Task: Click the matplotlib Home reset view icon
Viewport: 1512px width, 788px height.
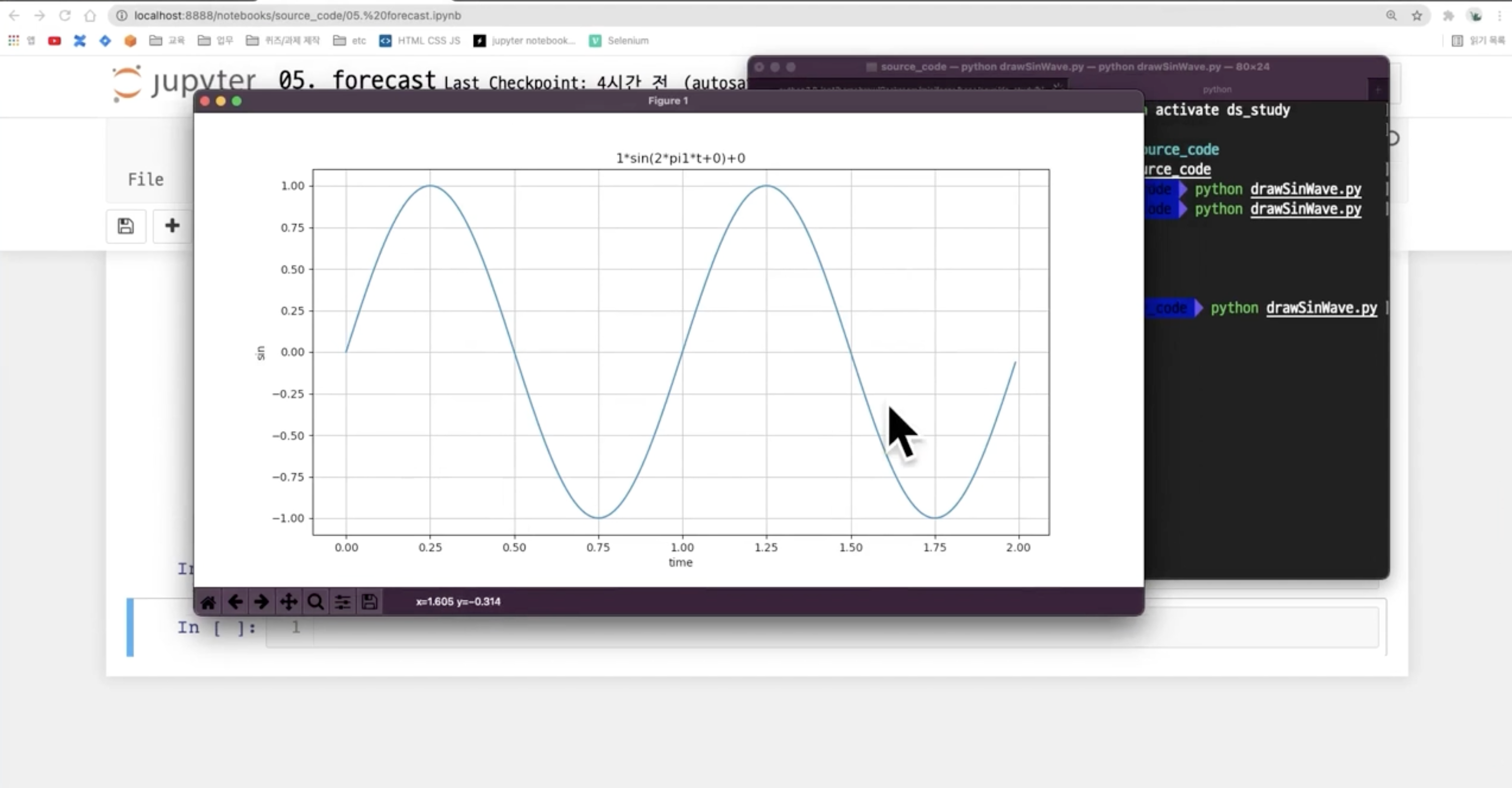Action: tap(208, 602)
